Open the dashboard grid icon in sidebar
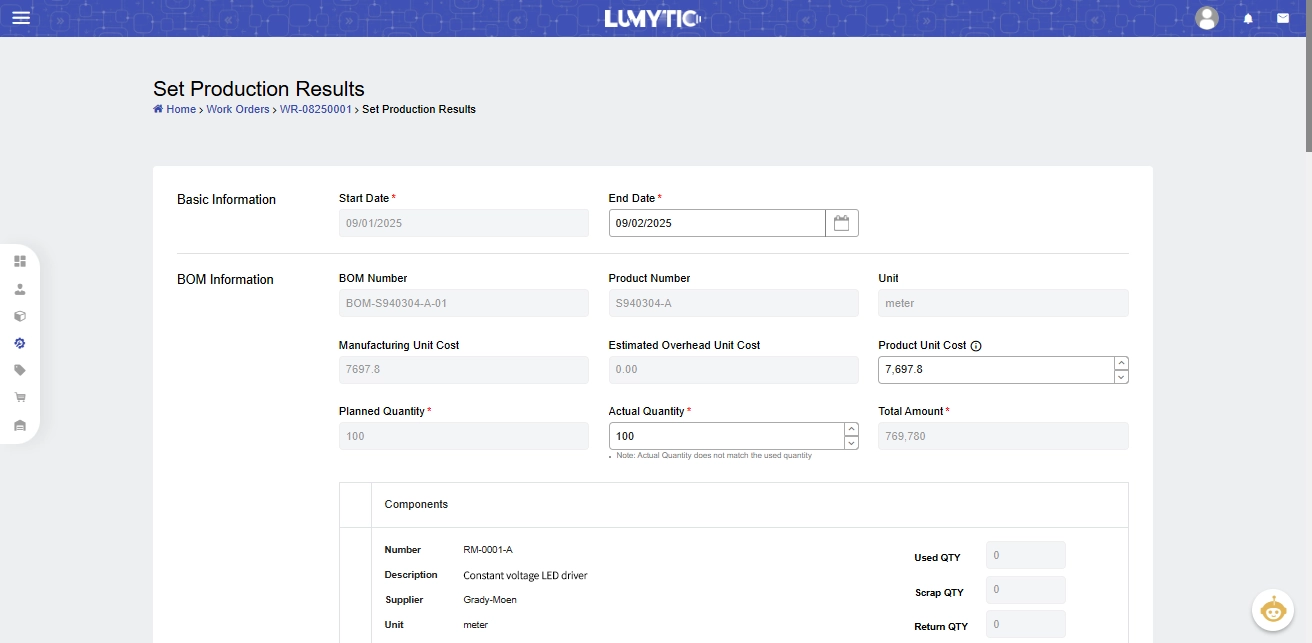 (x=20, y=261)
